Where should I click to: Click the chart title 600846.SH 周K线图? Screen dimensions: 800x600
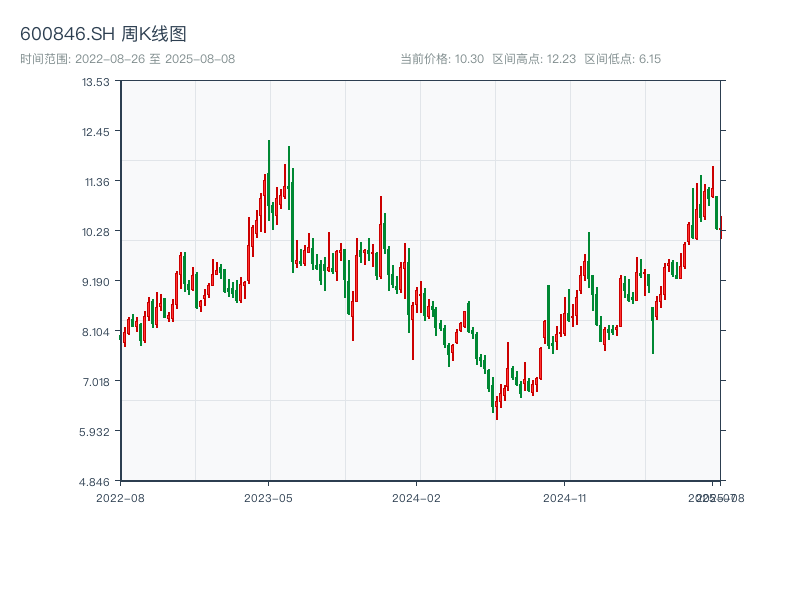pos(103,35)
